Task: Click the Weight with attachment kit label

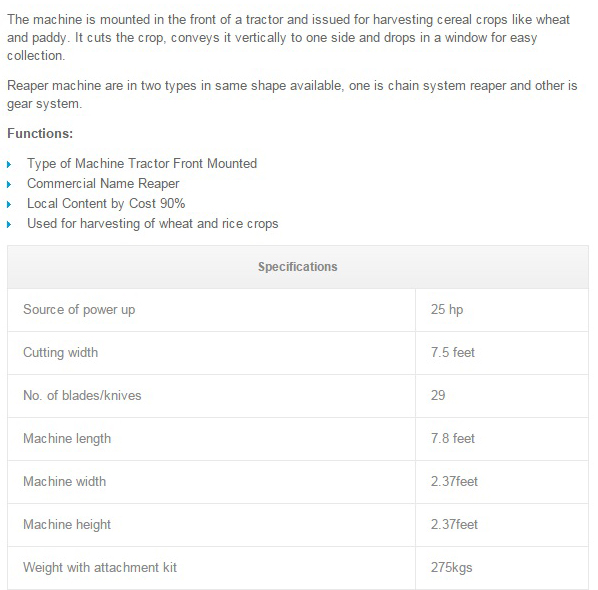Action: 100,567
